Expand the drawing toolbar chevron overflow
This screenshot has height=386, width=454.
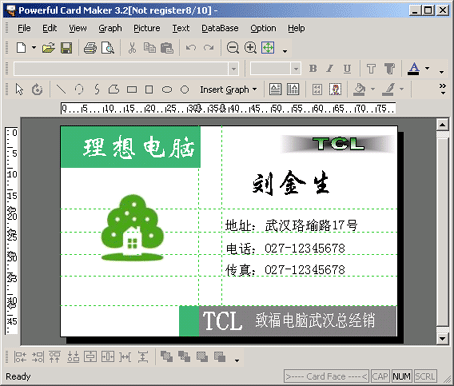click(442, 89)
